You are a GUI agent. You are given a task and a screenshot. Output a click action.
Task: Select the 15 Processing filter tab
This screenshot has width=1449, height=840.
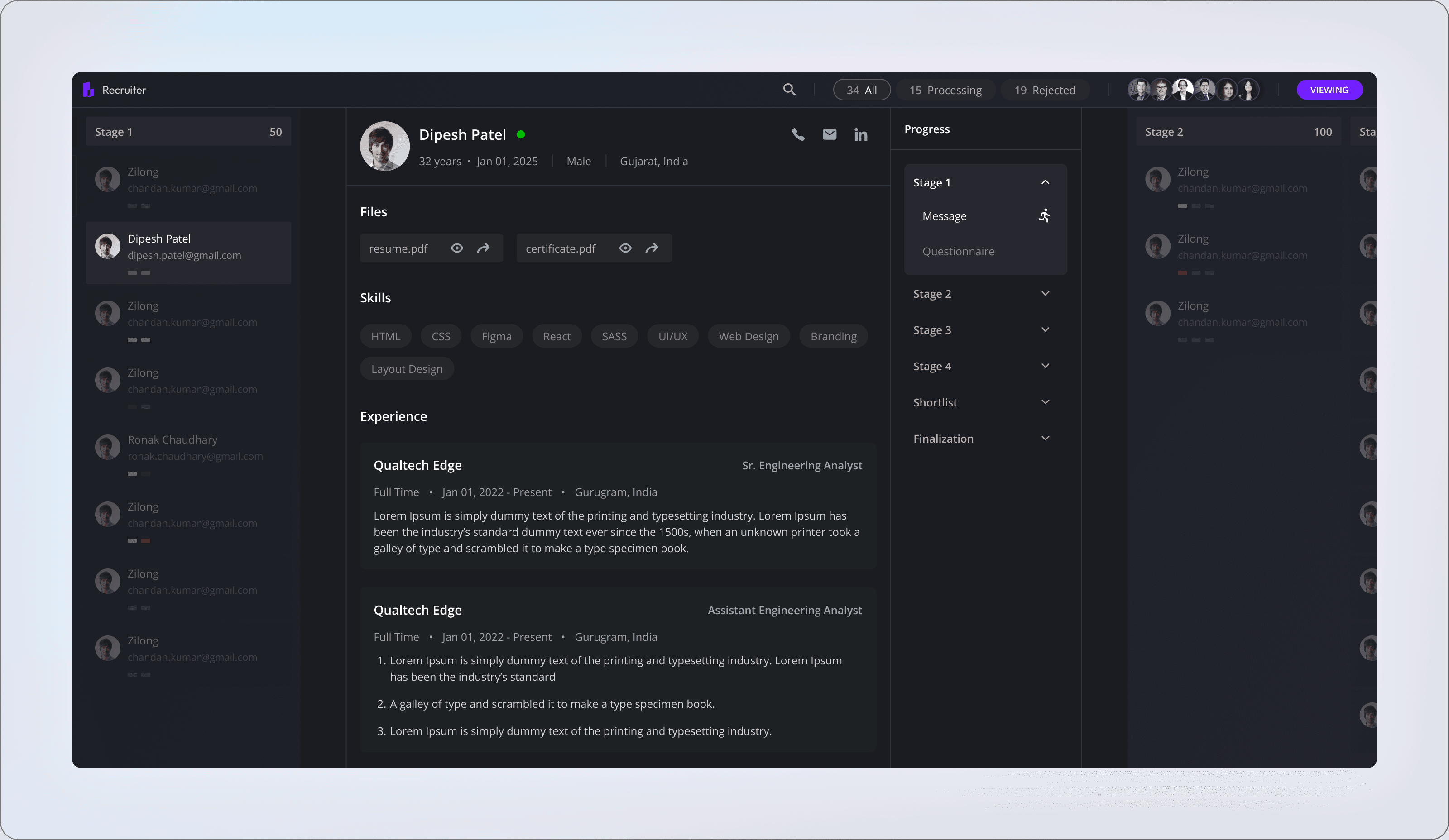point(945,90)
